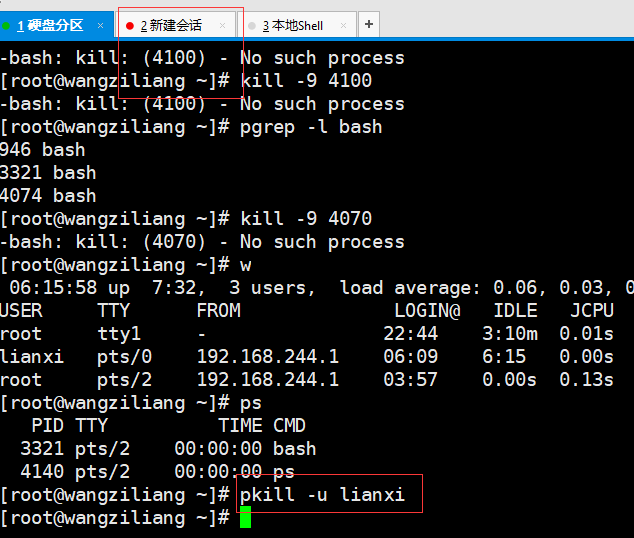The height and width of the screenshot is (538, 634).
Task: Close the '1 硬盘分区' tab
Action: [101, 25]
